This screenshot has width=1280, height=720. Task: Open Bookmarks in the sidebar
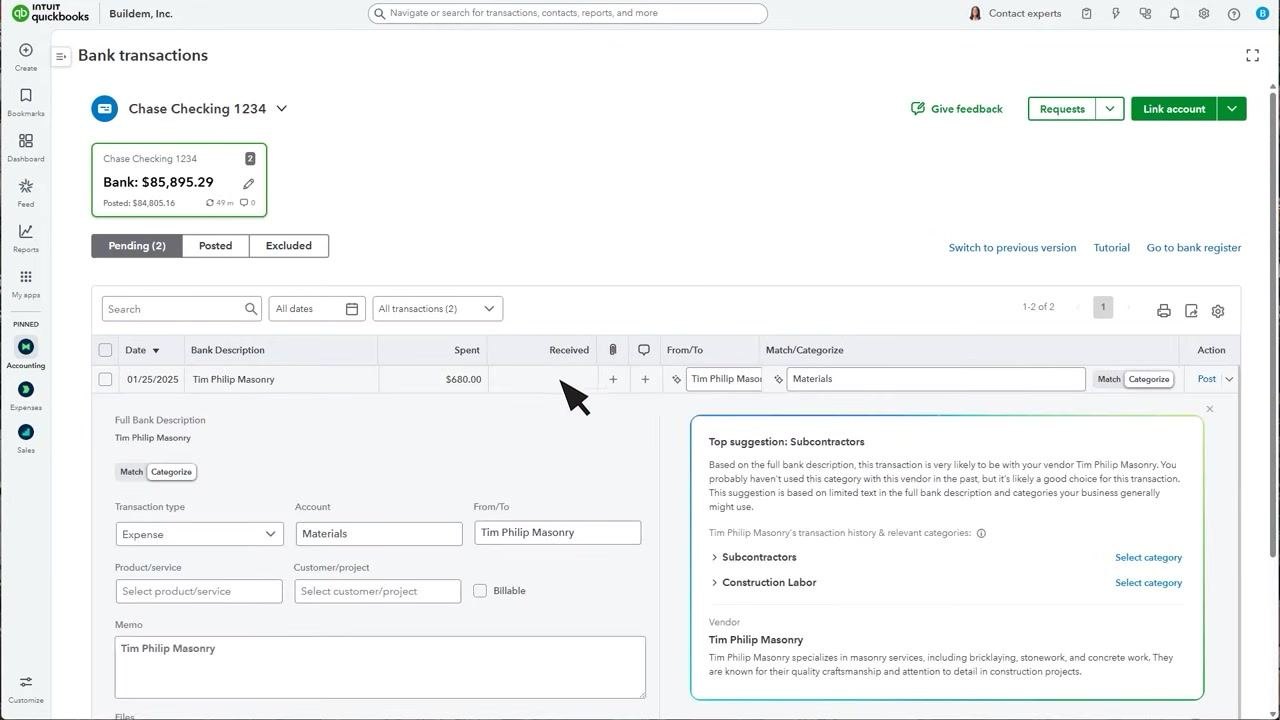(x=26, y=102)
